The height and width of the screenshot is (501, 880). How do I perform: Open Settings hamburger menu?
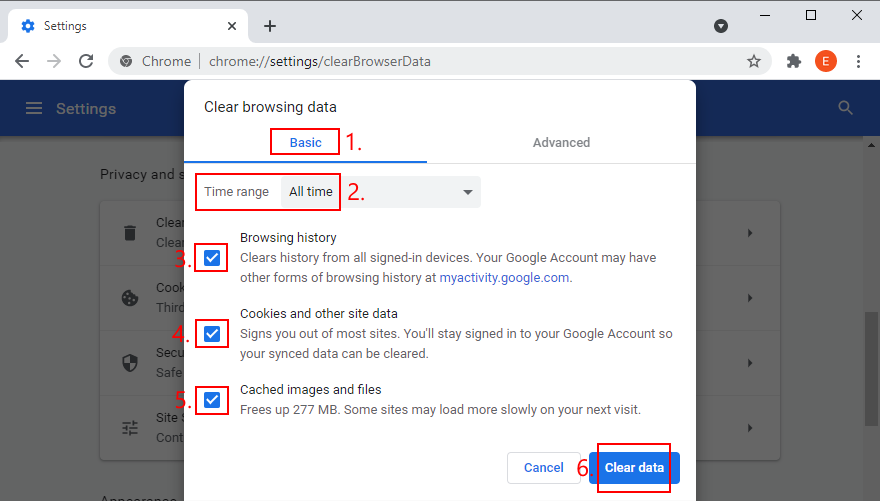click(x=34, y=108)
